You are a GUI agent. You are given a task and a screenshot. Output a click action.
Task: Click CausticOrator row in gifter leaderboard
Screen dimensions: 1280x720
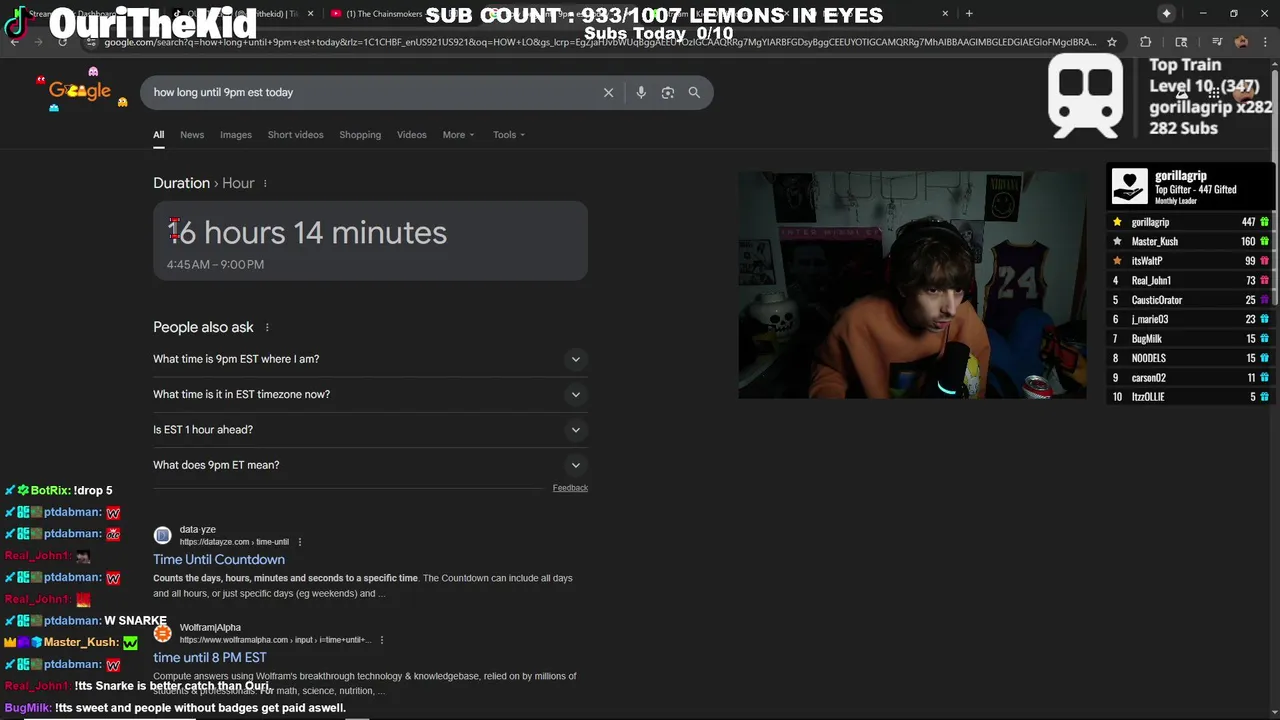1190,300
